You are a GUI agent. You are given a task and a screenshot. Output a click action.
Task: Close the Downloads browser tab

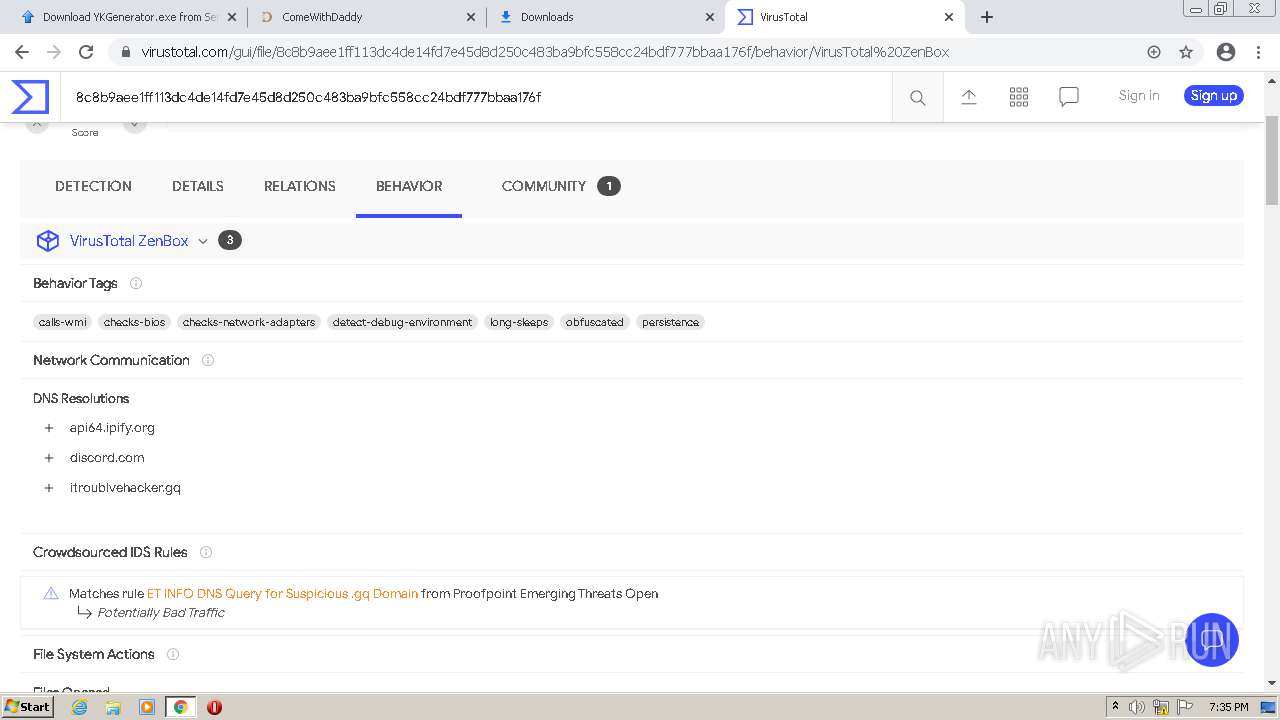710,17
